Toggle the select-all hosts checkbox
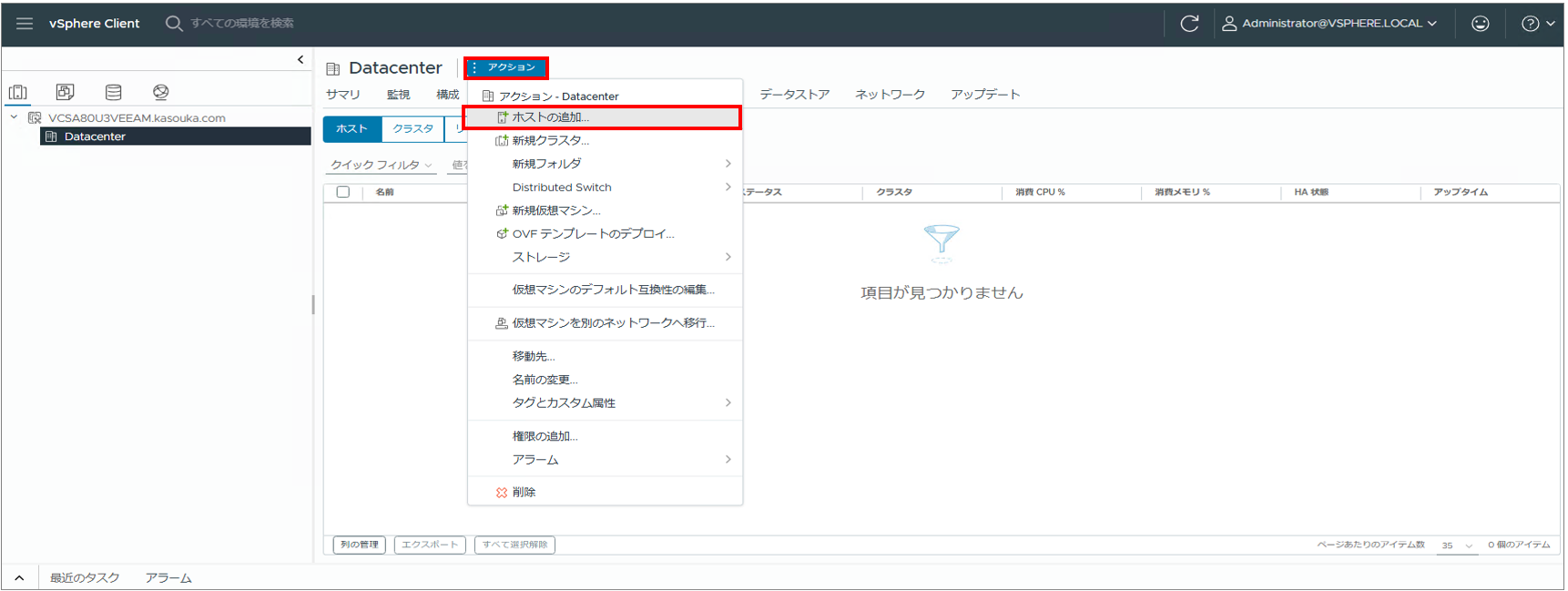Image resolution: width=1568 pixels, height=591 pixels. point(343,192)
